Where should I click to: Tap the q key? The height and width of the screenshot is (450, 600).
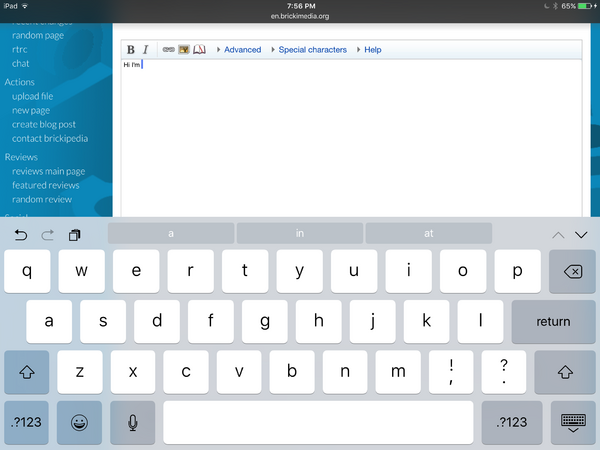(27, 271)
